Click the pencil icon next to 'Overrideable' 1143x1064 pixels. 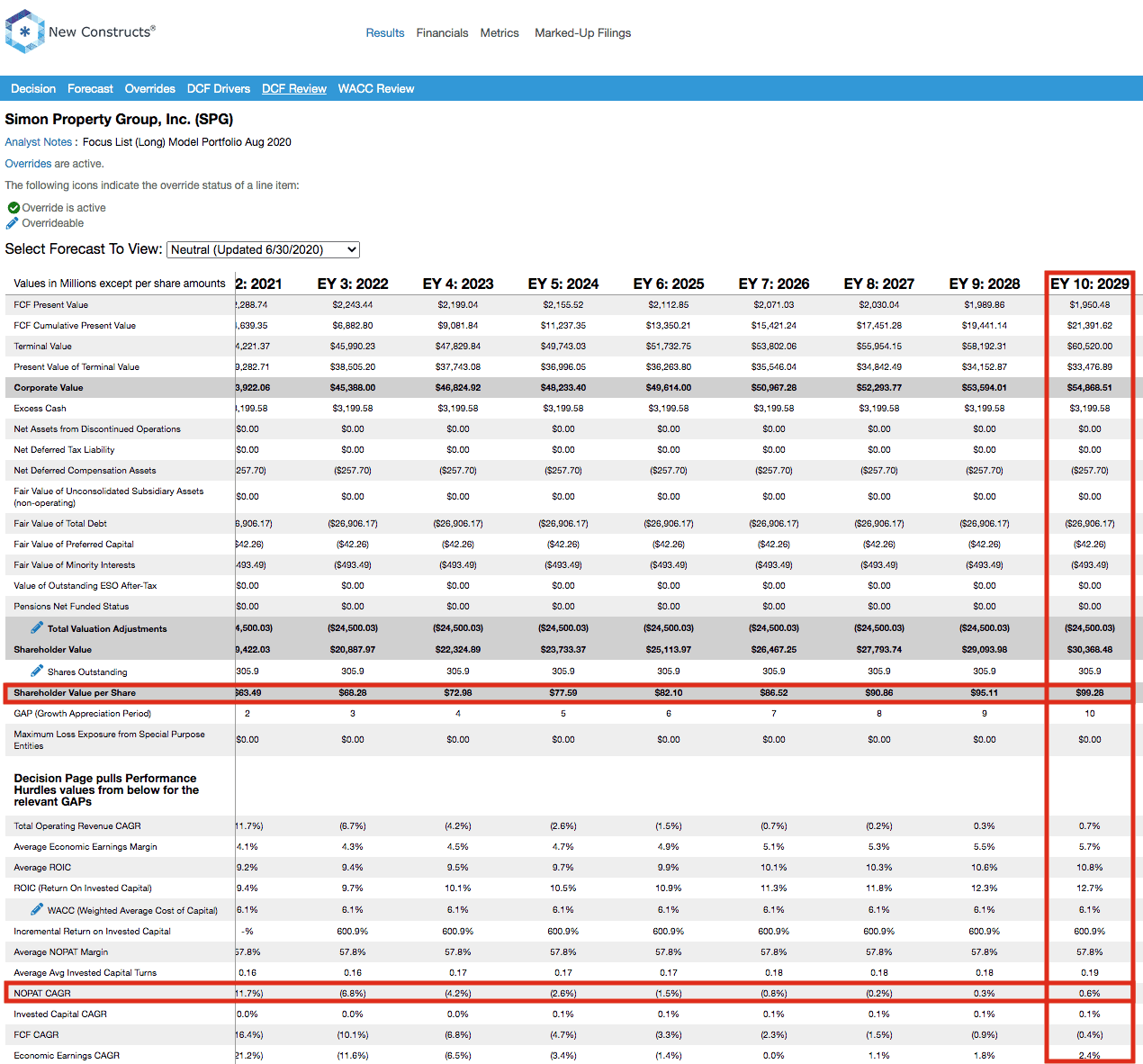point(13,223)
